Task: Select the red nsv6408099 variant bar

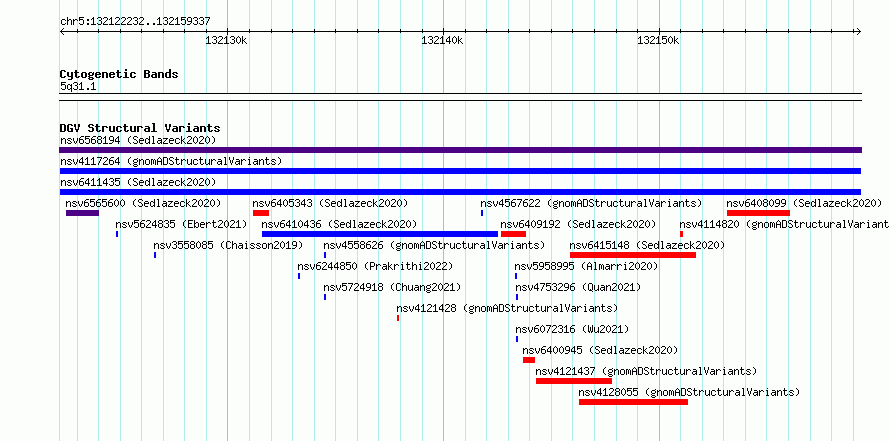Action: (x=758, y=213)
